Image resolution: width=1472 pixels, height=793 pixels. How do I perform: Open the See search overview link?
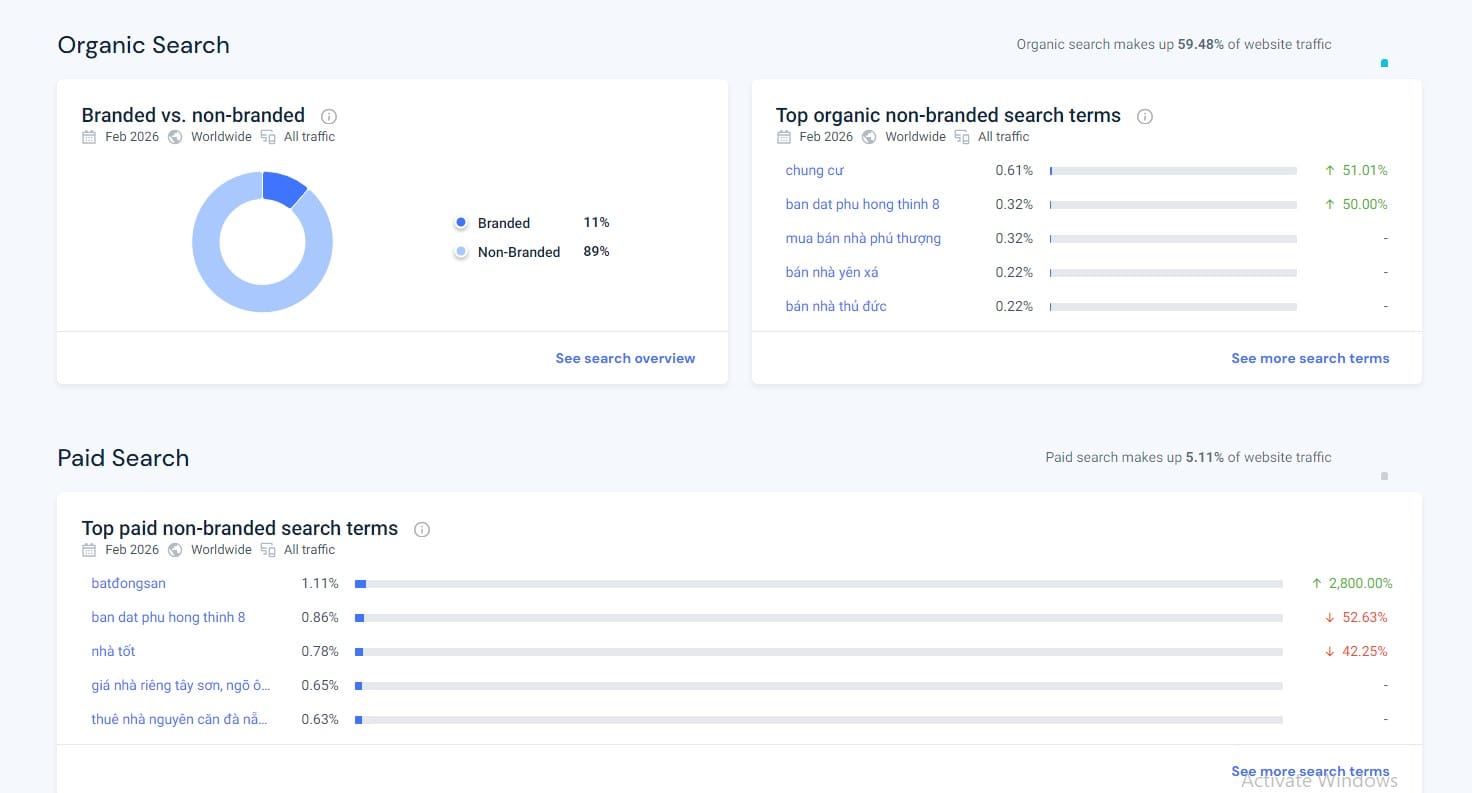tap(625, 358)
